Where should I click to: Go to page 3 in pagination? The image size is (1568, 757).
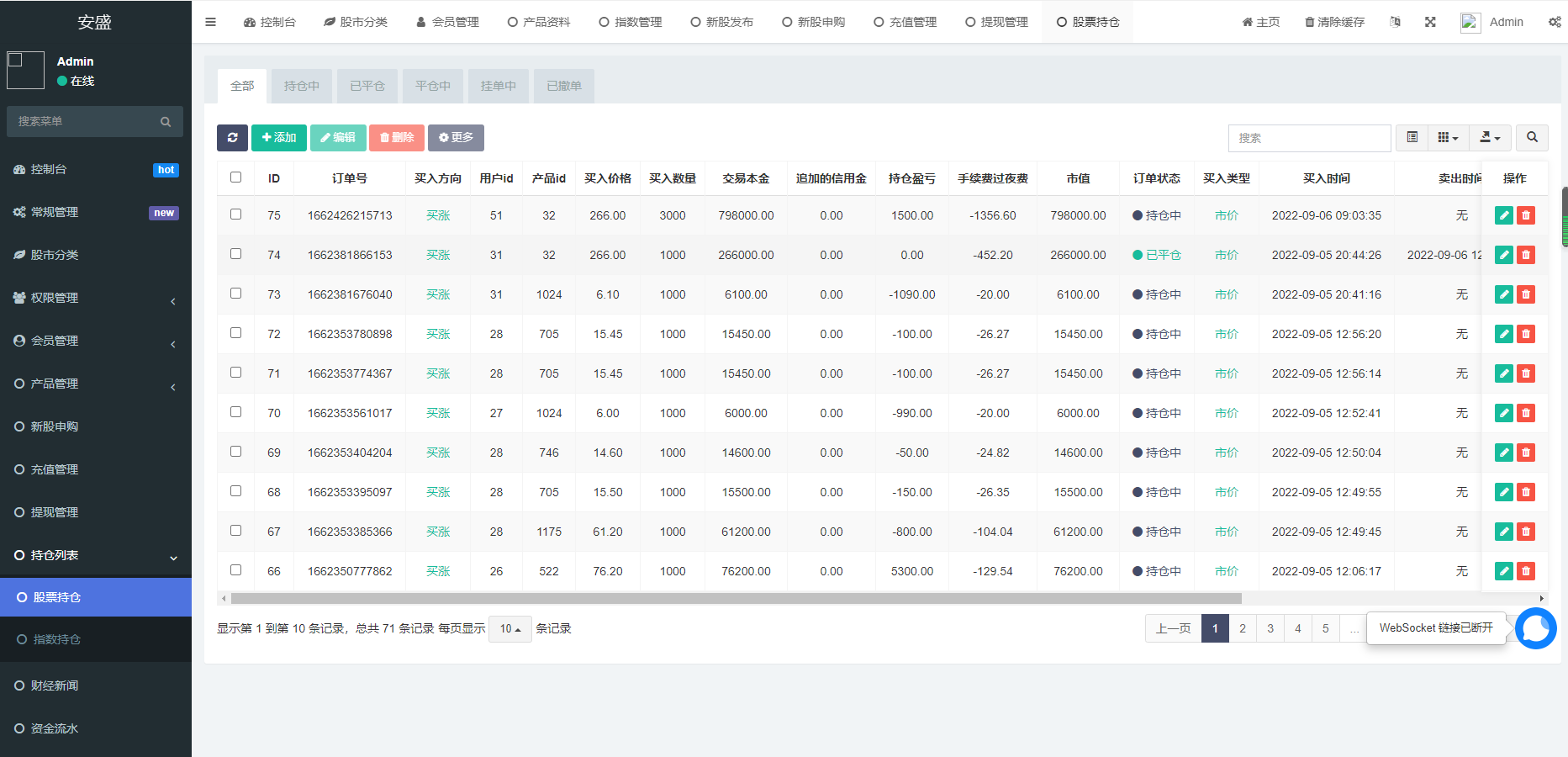pos(1270,628)
